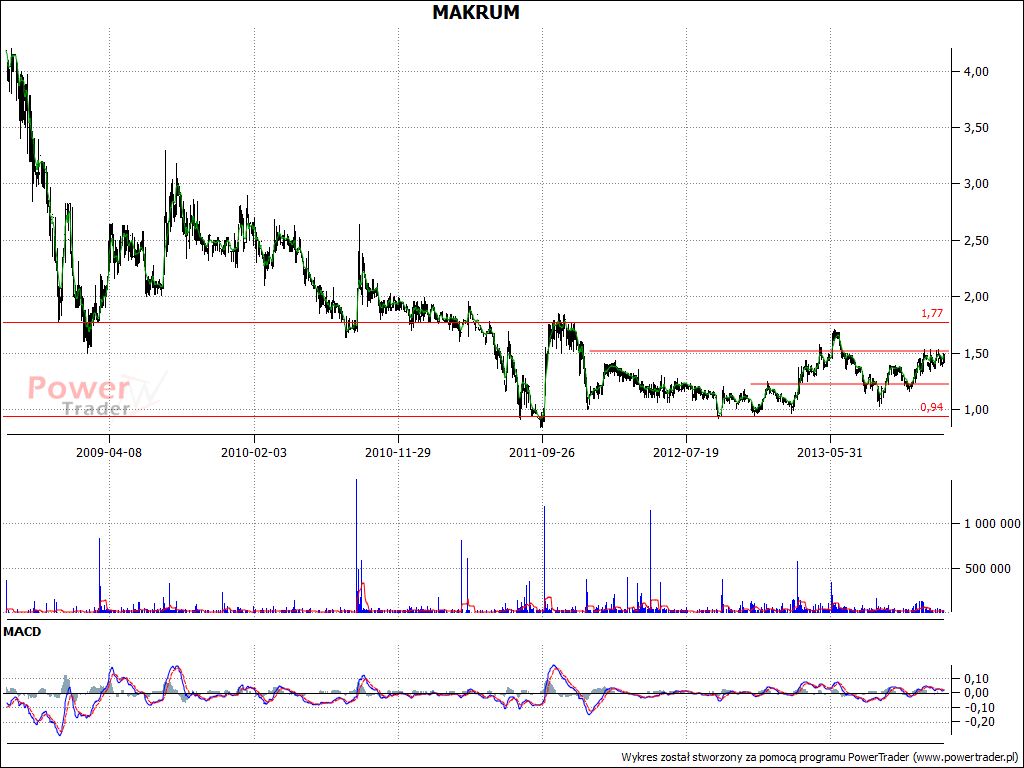Click the 3,00 price axis label
The height and width of the screenshot is (768, 1024).
tap(976, 184)
